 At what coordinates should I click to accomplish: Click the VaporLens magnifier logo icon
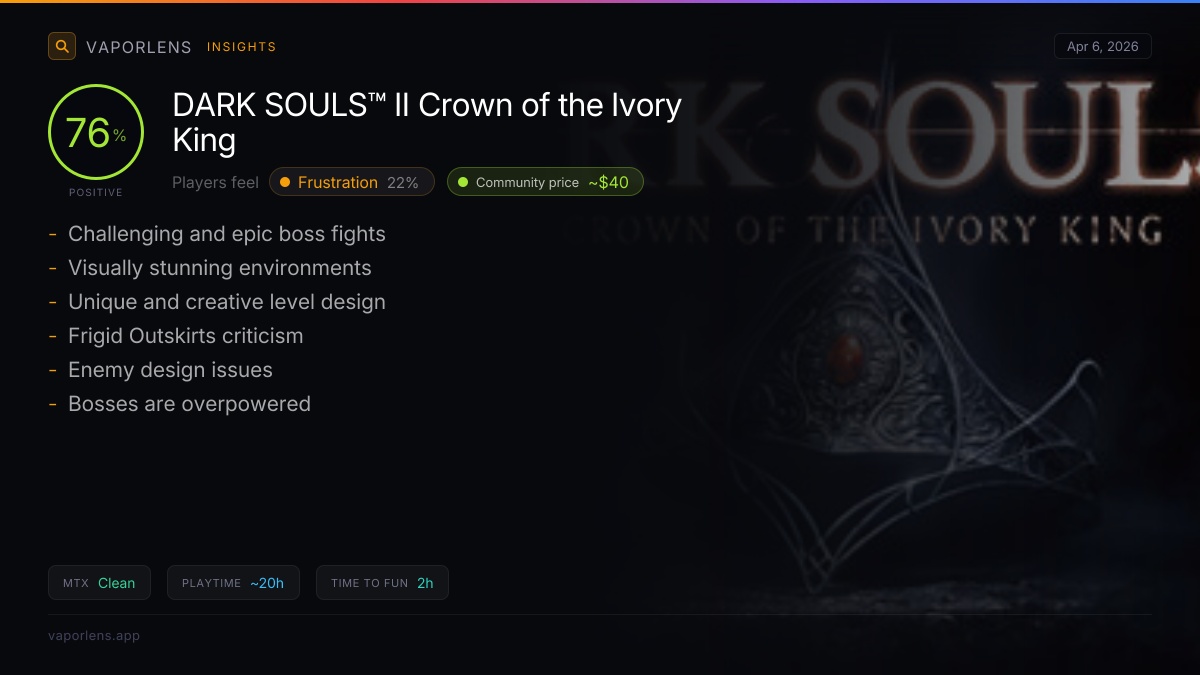62,46
